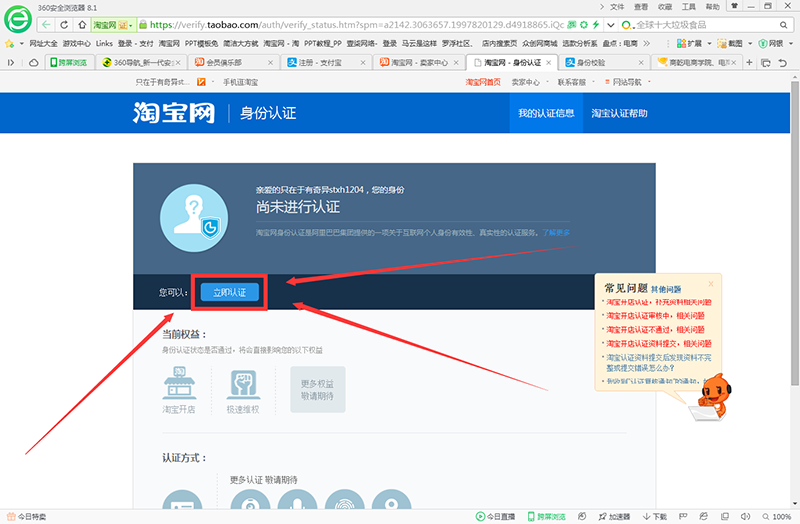Click the 更多权益 敬请期待 tile
800x524 pixels.
pos(317,390)
